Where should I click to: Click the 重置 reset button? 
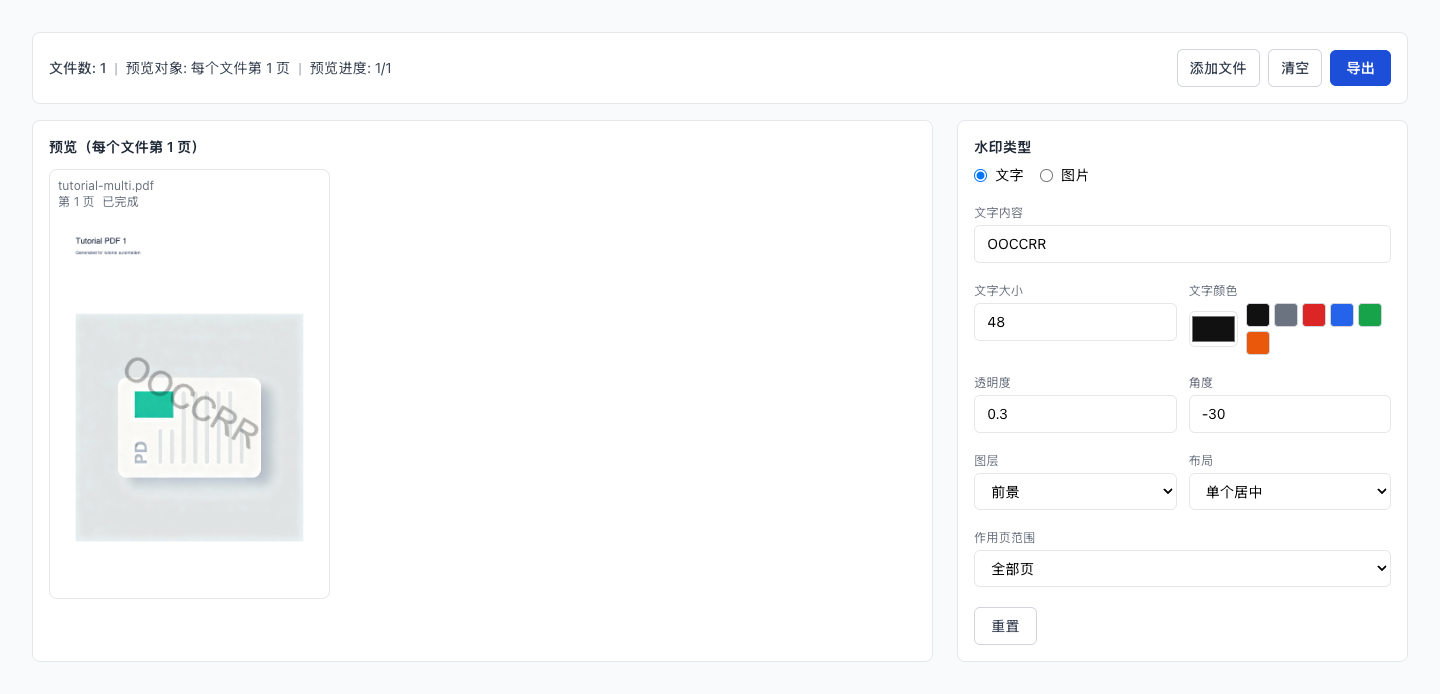1005,625
